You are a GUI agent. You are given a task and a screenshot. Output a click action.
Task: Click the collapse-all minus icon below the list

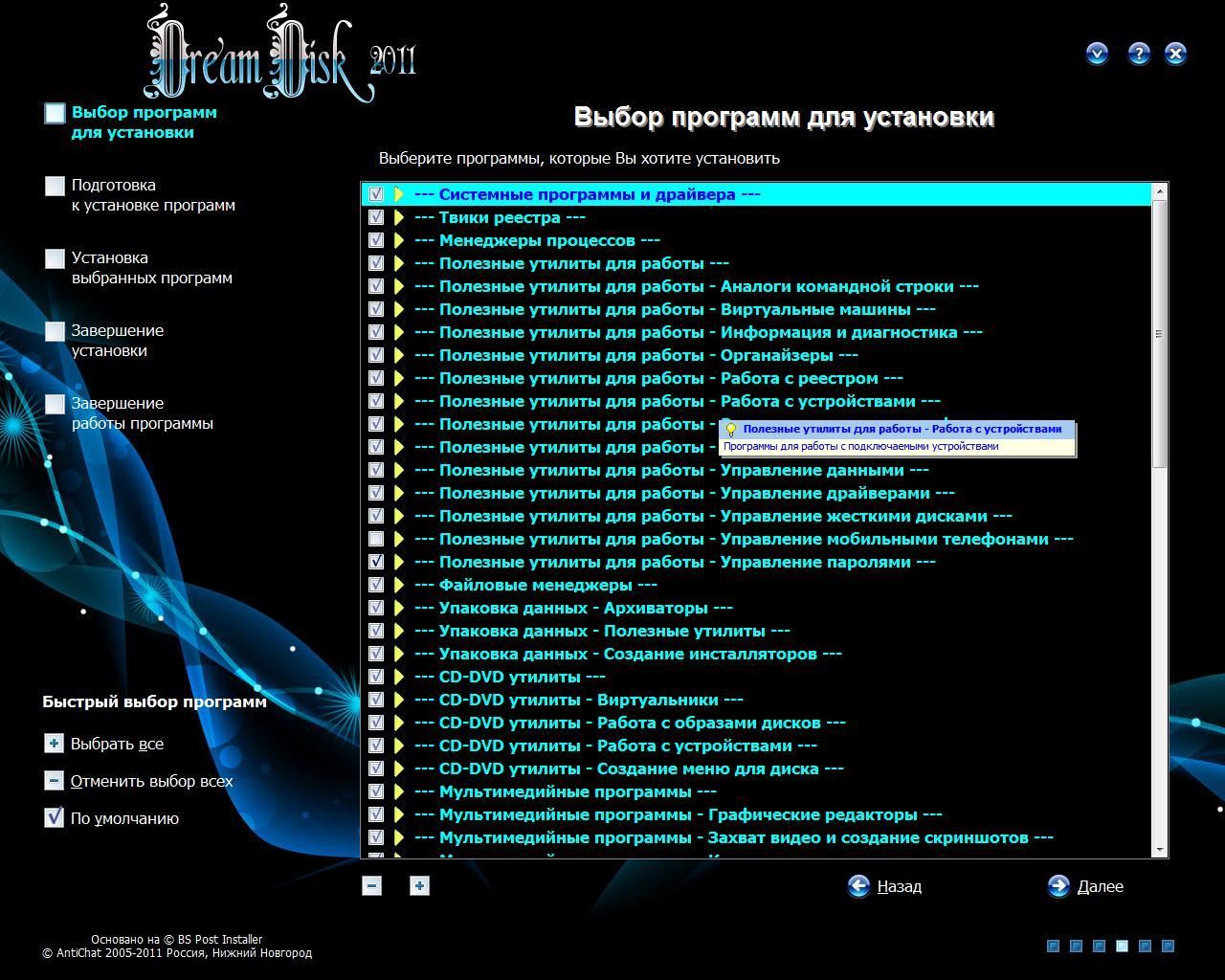tap(372, 886)
